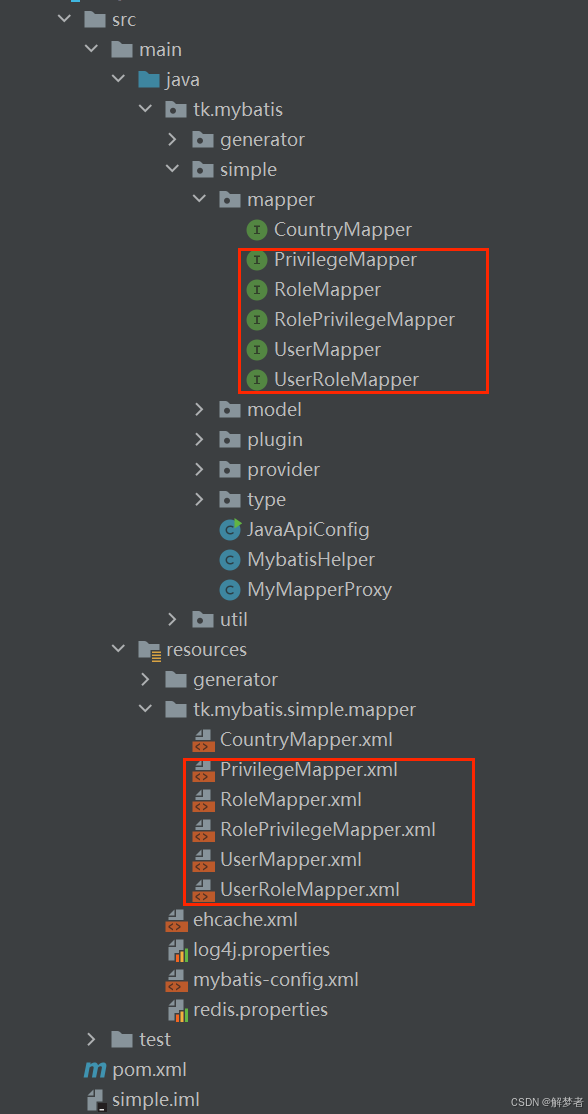
Task: Click the Maven pom.xml icon
Action: [95, 1069]
